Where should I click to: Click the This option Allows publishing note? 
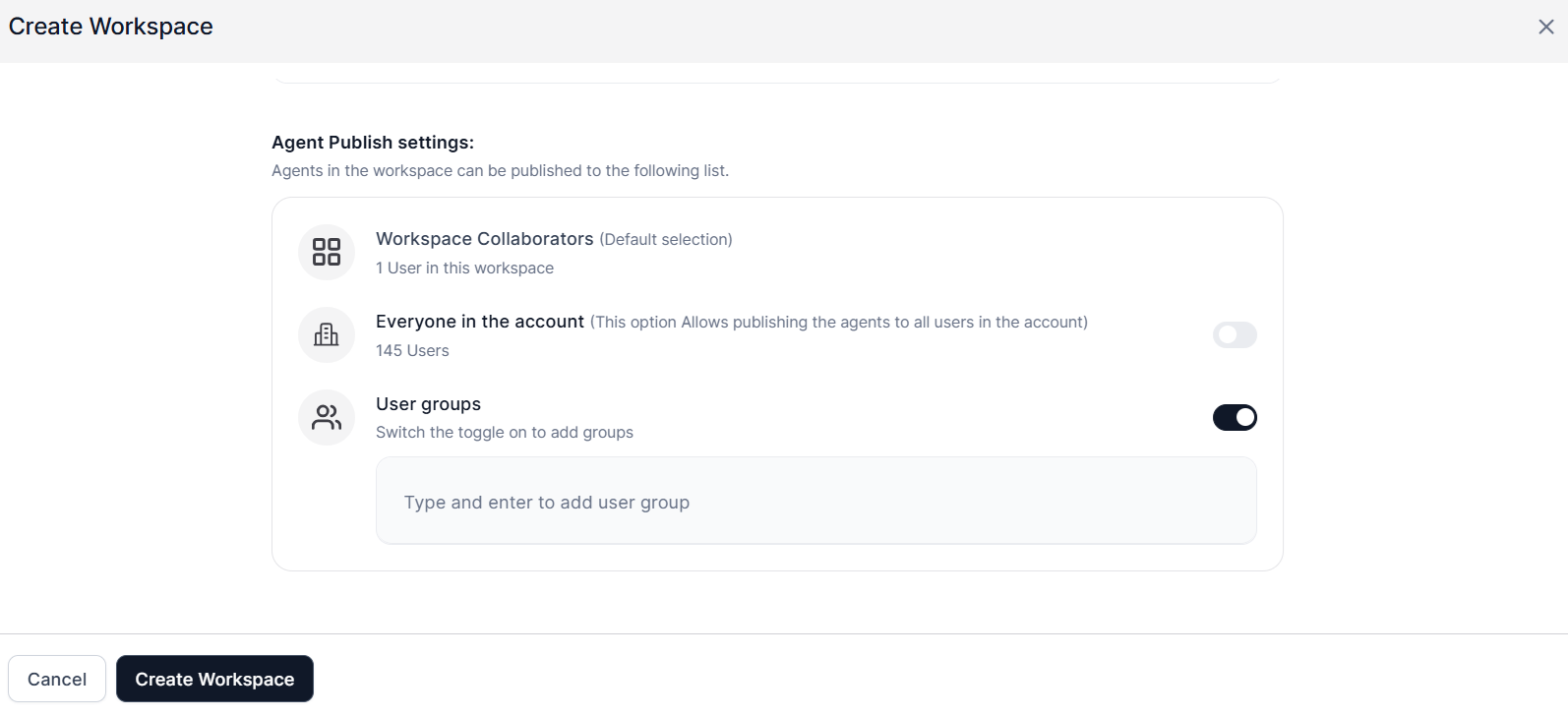839,322
